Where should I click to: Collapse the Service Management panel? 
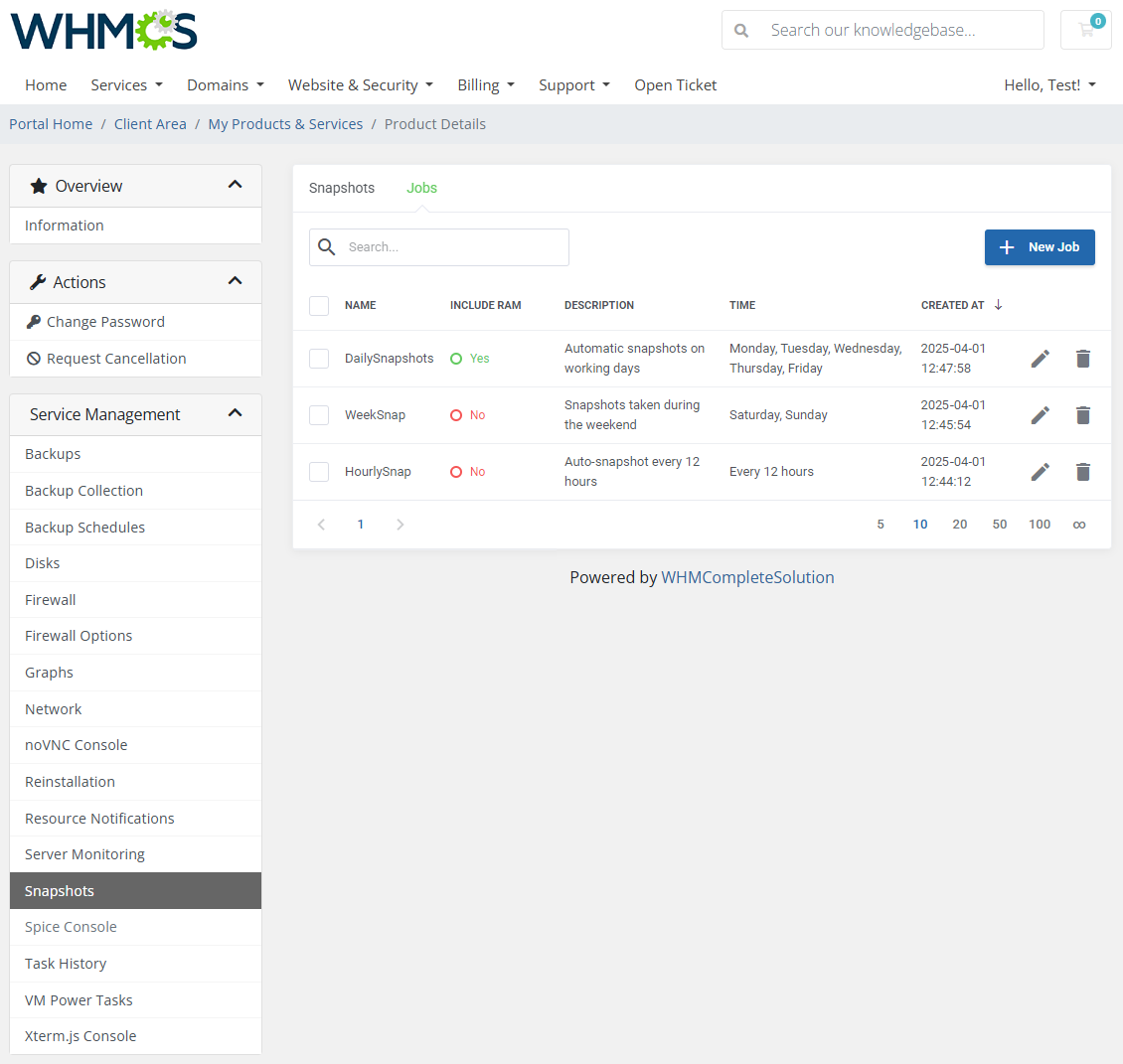click(x=236, y=414)
